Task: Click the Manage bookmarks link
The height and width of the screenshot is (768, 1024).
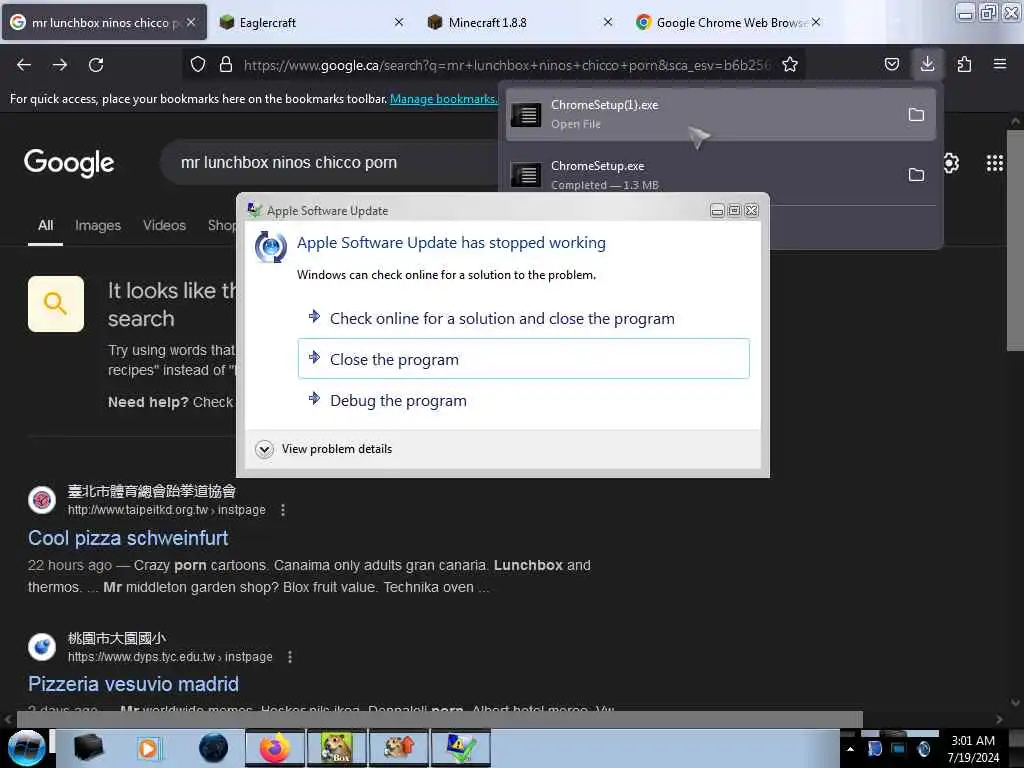Action: coord(443,99)
